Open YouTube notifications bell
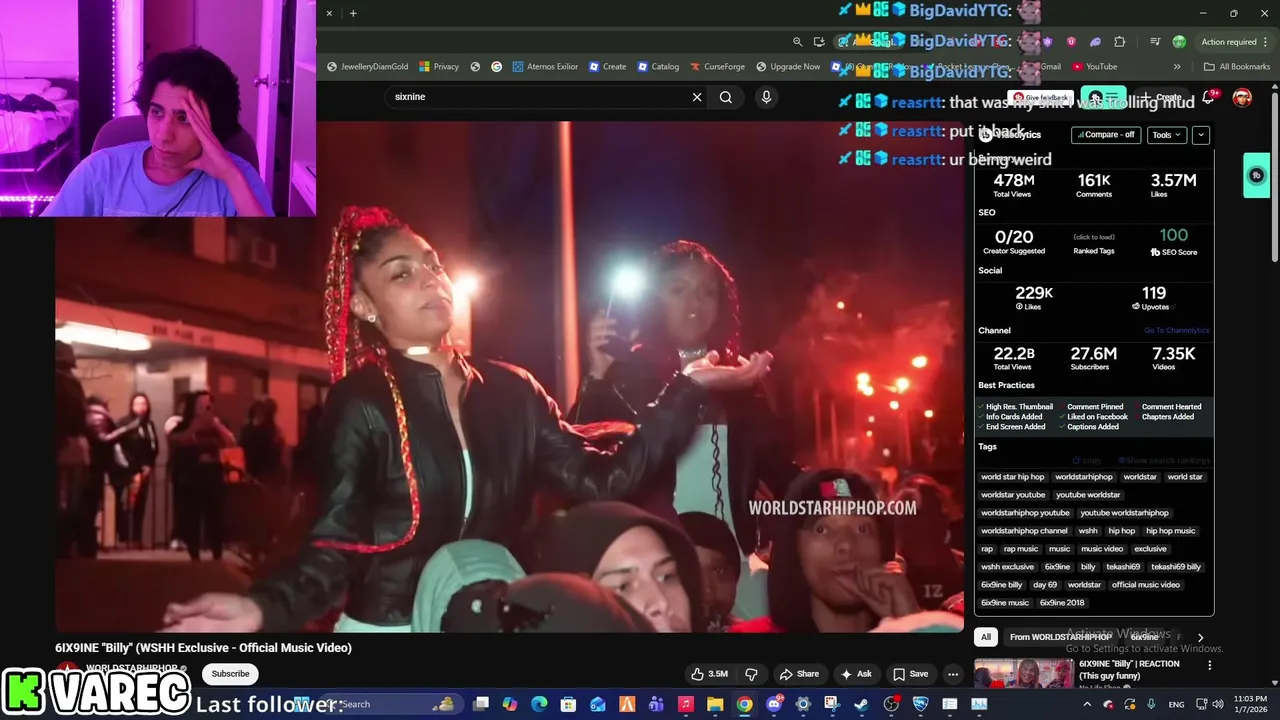The height and width of the screenshot is (720, 1280). (x=1208, y=97)
